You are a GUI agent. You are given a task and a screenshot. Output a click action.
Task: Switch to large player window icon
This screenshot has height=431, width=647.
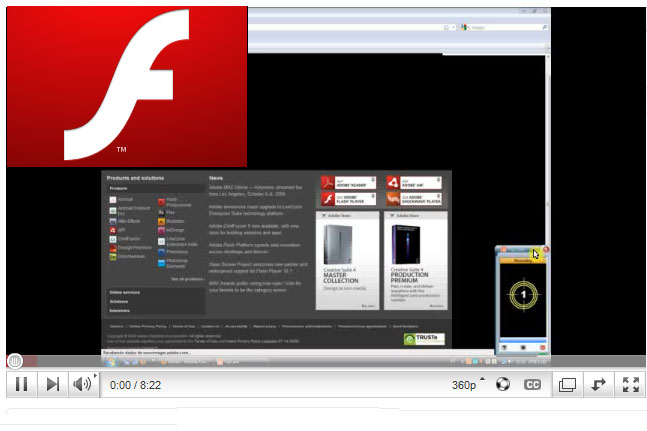[x=567, y=385]
